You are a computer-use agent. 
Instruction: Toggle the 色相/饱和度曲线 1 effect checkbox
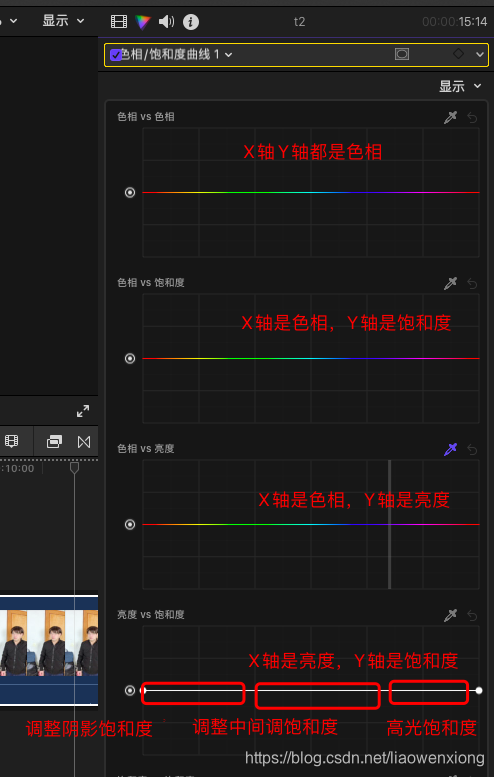pos(115,55)
